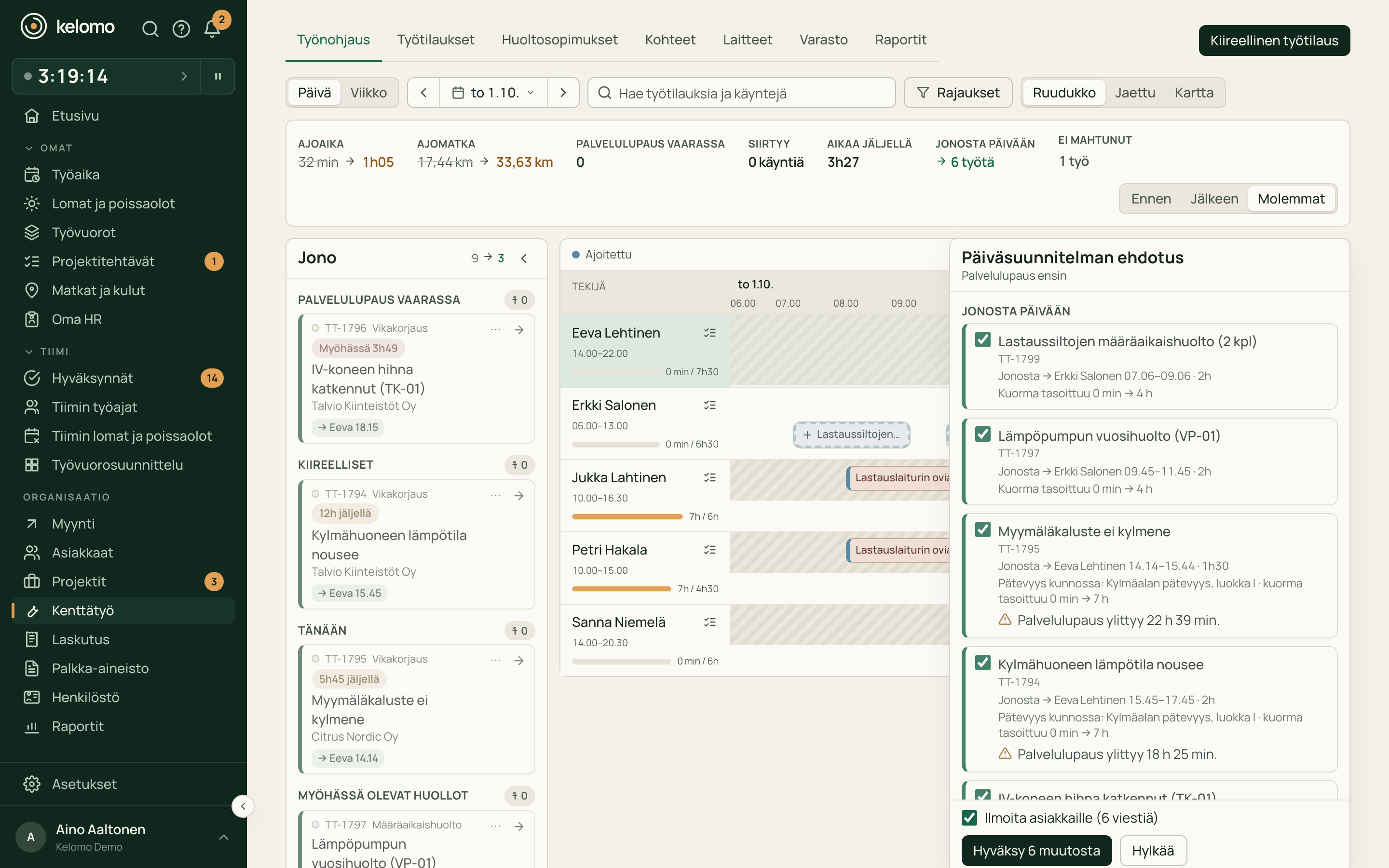Reject proposal with Hylkää
The image size is (1389, 868).
click(1153, 850)
